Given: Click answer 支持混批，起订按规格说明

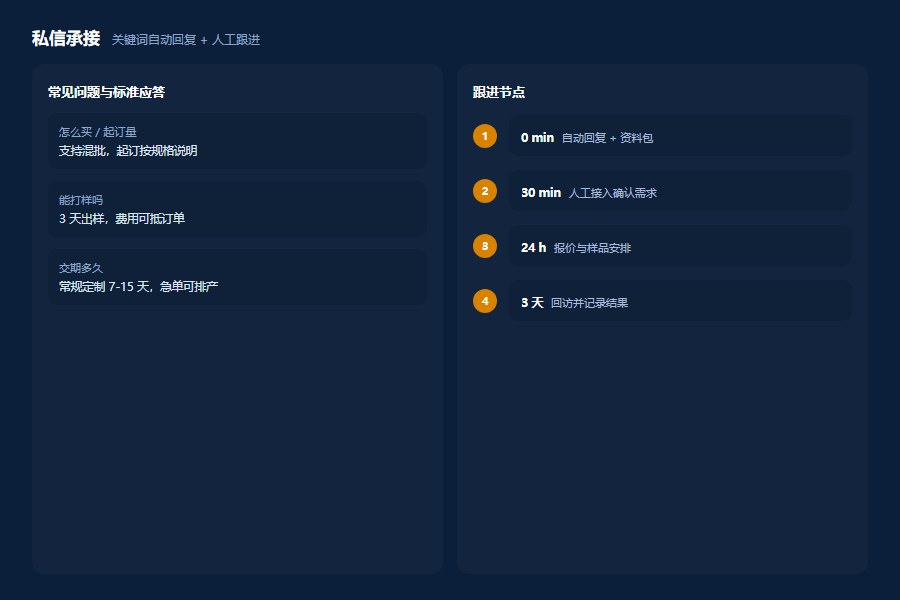Looking at the screenshot, I should [x=128, y=150].
